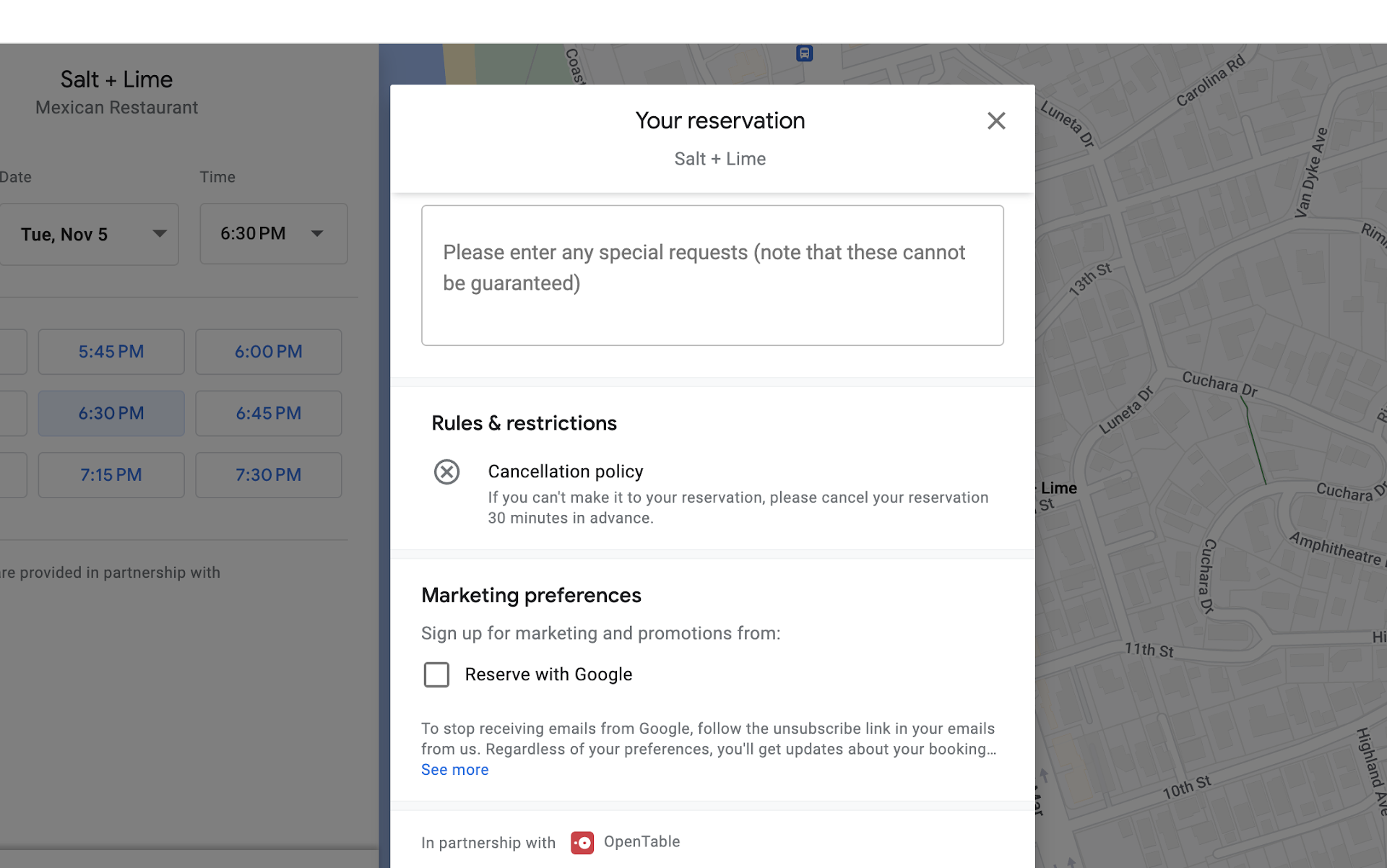
Task: Type in the special requests text box
Action: [x=712, y=276]
